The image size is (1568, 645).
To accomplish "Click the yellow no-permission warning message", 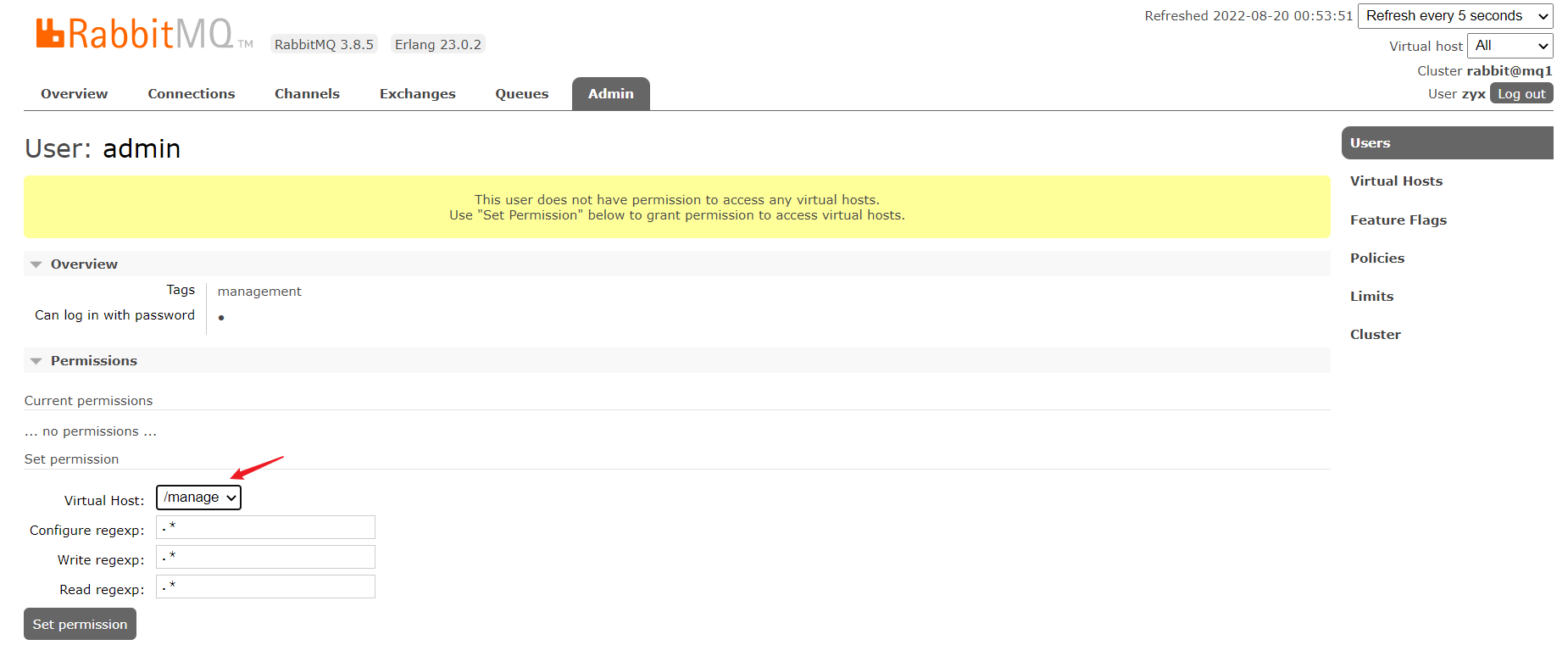I will click(677, 208).
